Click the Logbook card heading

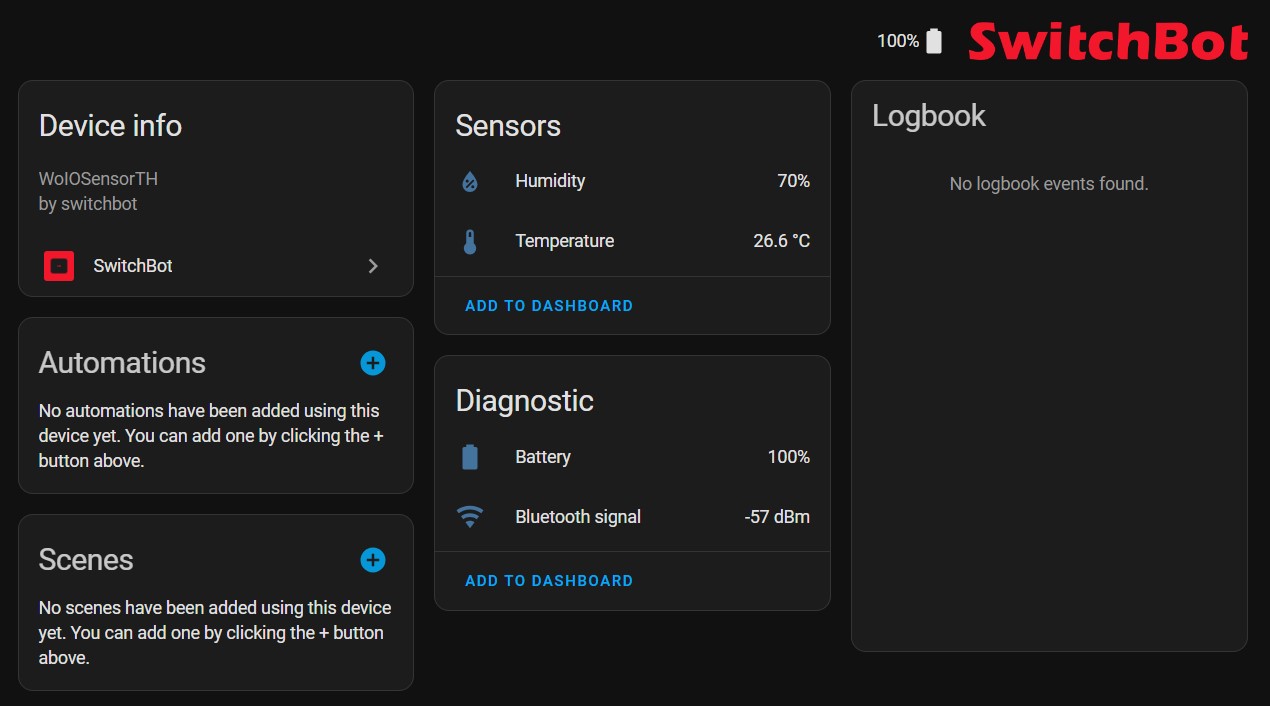point(929,116)
